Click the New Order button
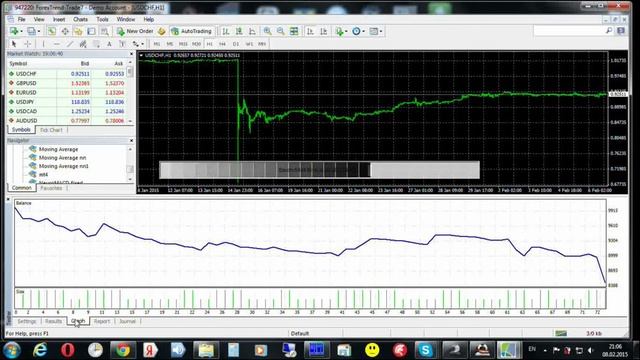Screen dimensions: 640x360 pos(135,31)
